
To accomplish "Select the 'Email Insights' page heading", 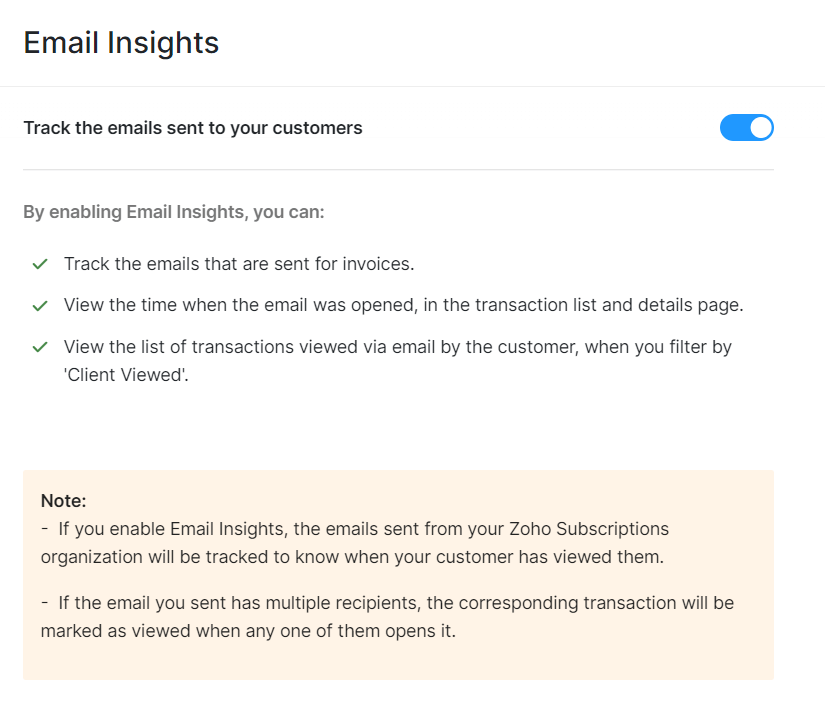I will point(120,42).
